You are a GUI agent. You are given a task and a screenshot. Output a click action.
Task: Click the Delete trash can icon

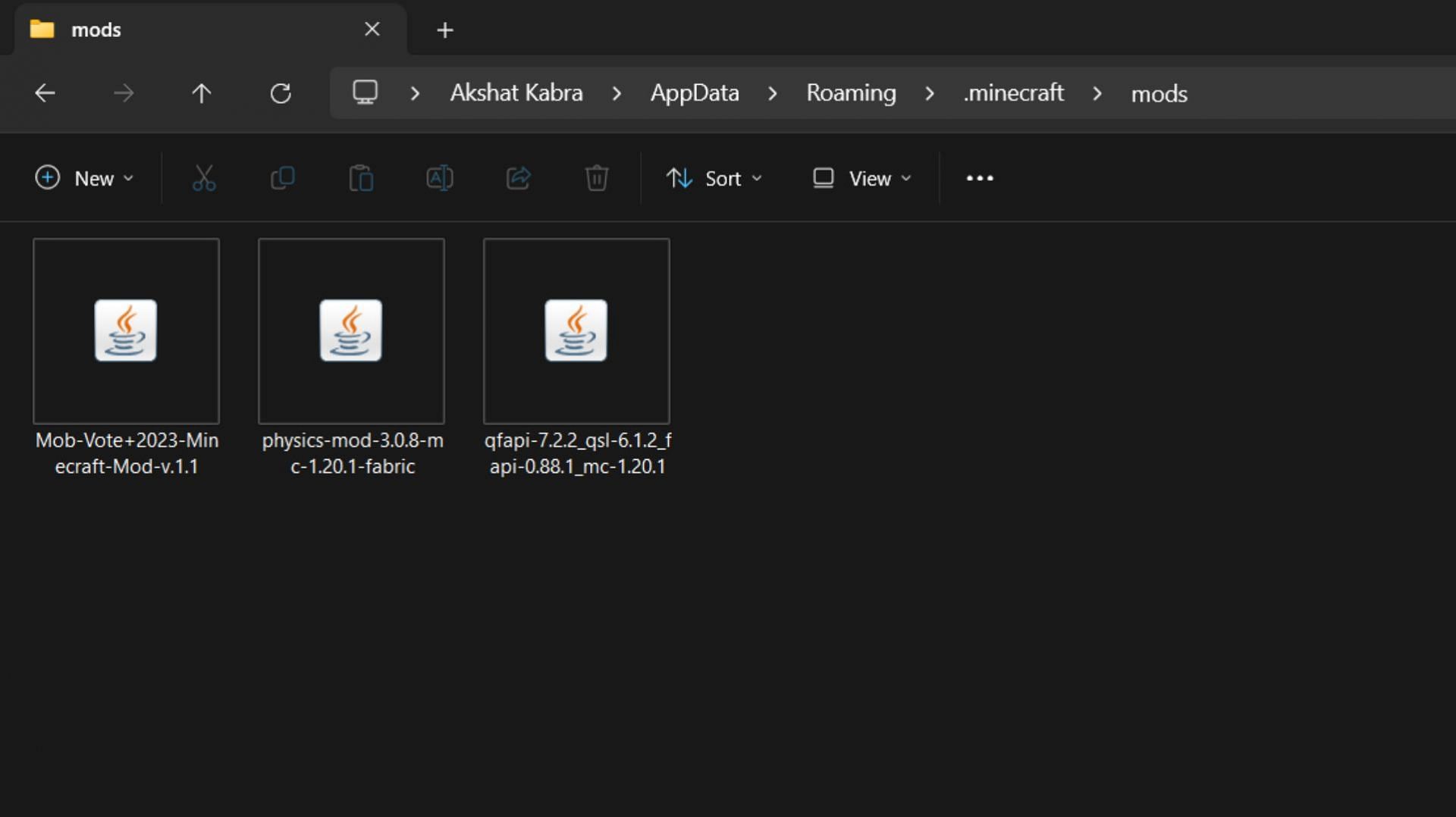(597, 178)
